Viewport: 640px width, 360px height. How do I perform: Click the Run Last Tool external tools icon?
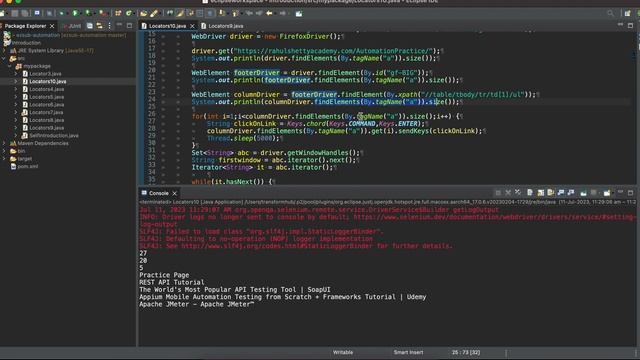(x=102, y=13)
